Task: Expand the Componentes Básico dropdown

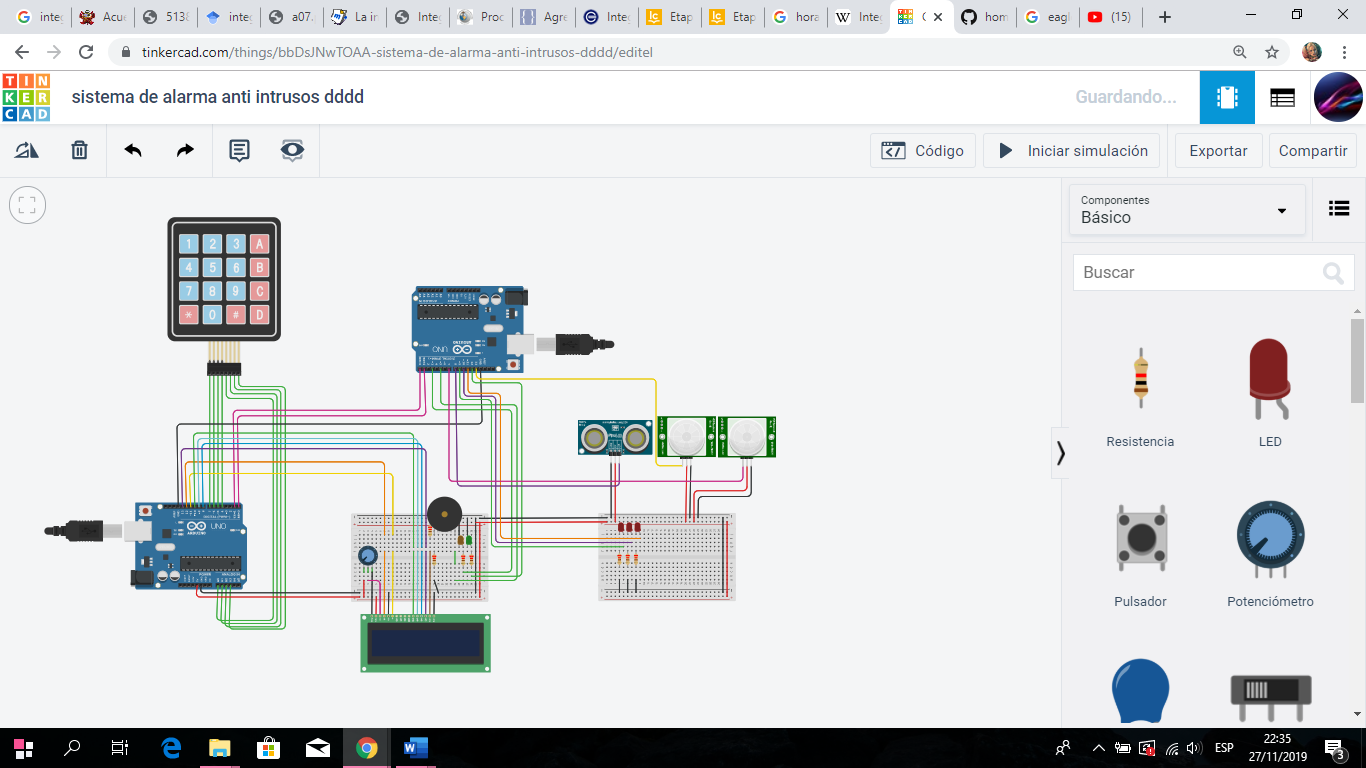Action: point(1187,210)
